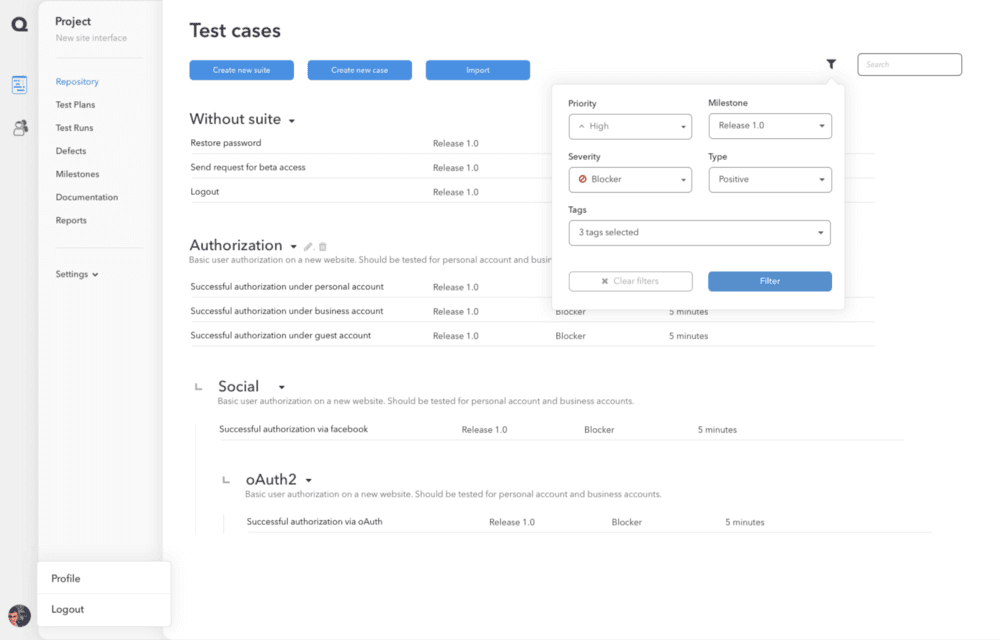This screenshot has width=1000, height=640.
Task: Apply filters with the Filter button
Action: (x=770, y=281)
